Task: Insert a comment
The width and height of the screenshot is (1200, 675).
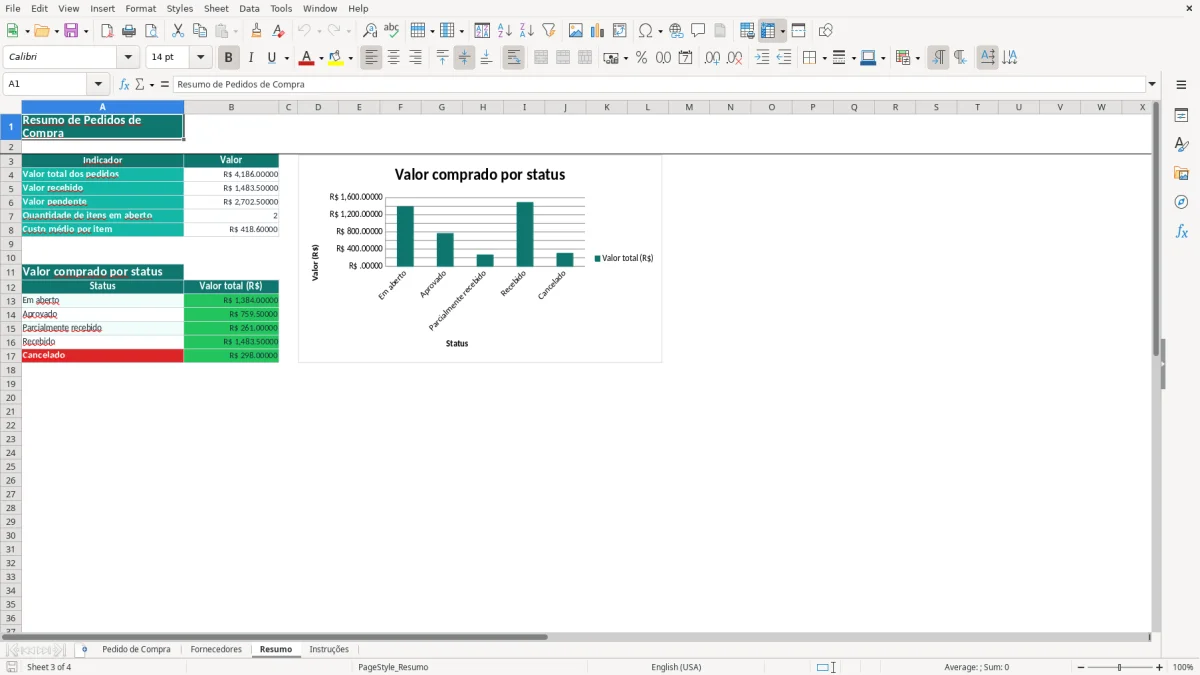Action: [698, 31]
